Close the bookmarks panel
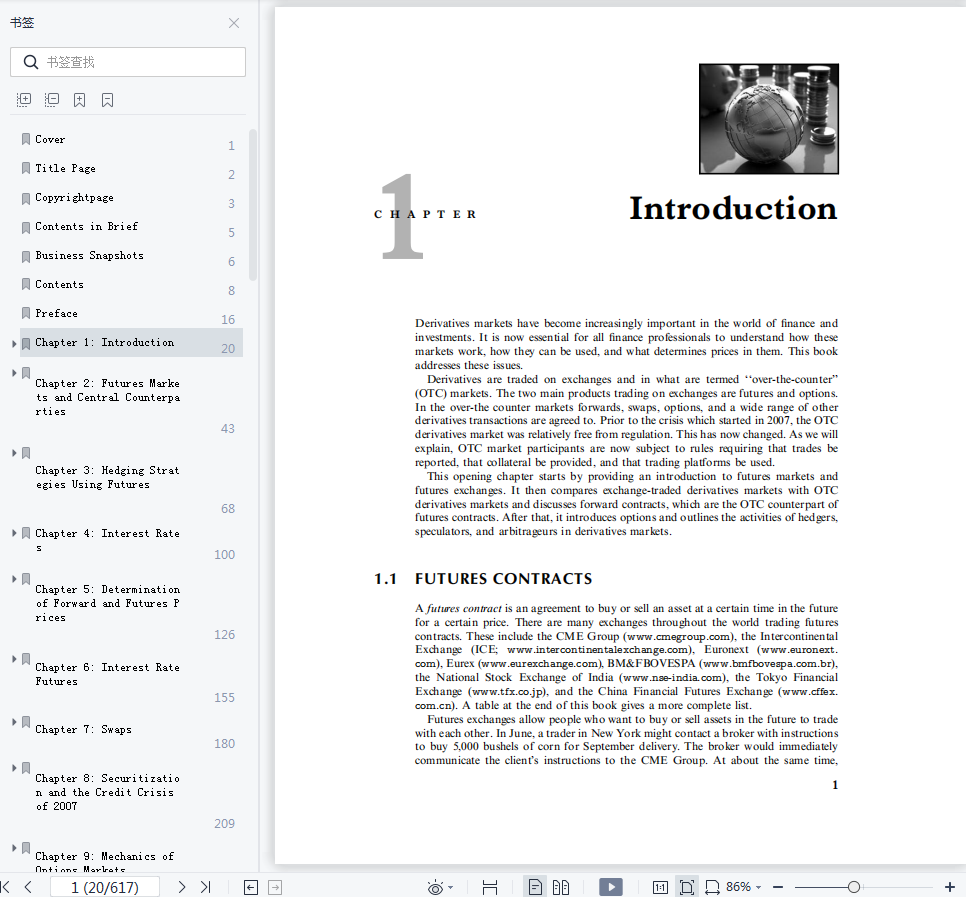The width and height of the screenshot is (966, 897). click(x=233, y=23)
